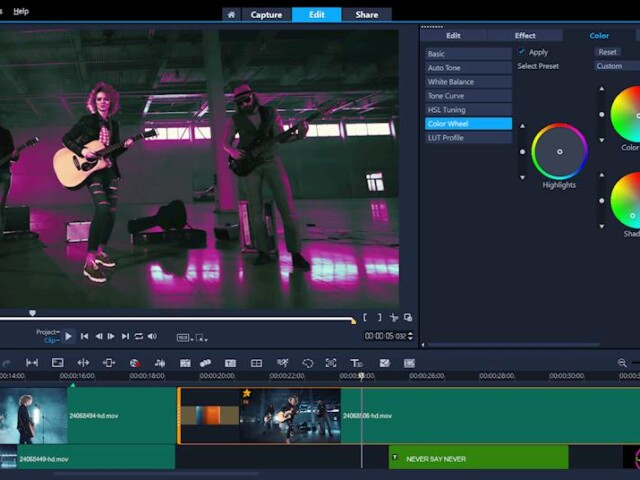Viewport: 640px width, 480px height.
Task: Click the Home icon beside Capture
Action: click(x=231, y=15)
